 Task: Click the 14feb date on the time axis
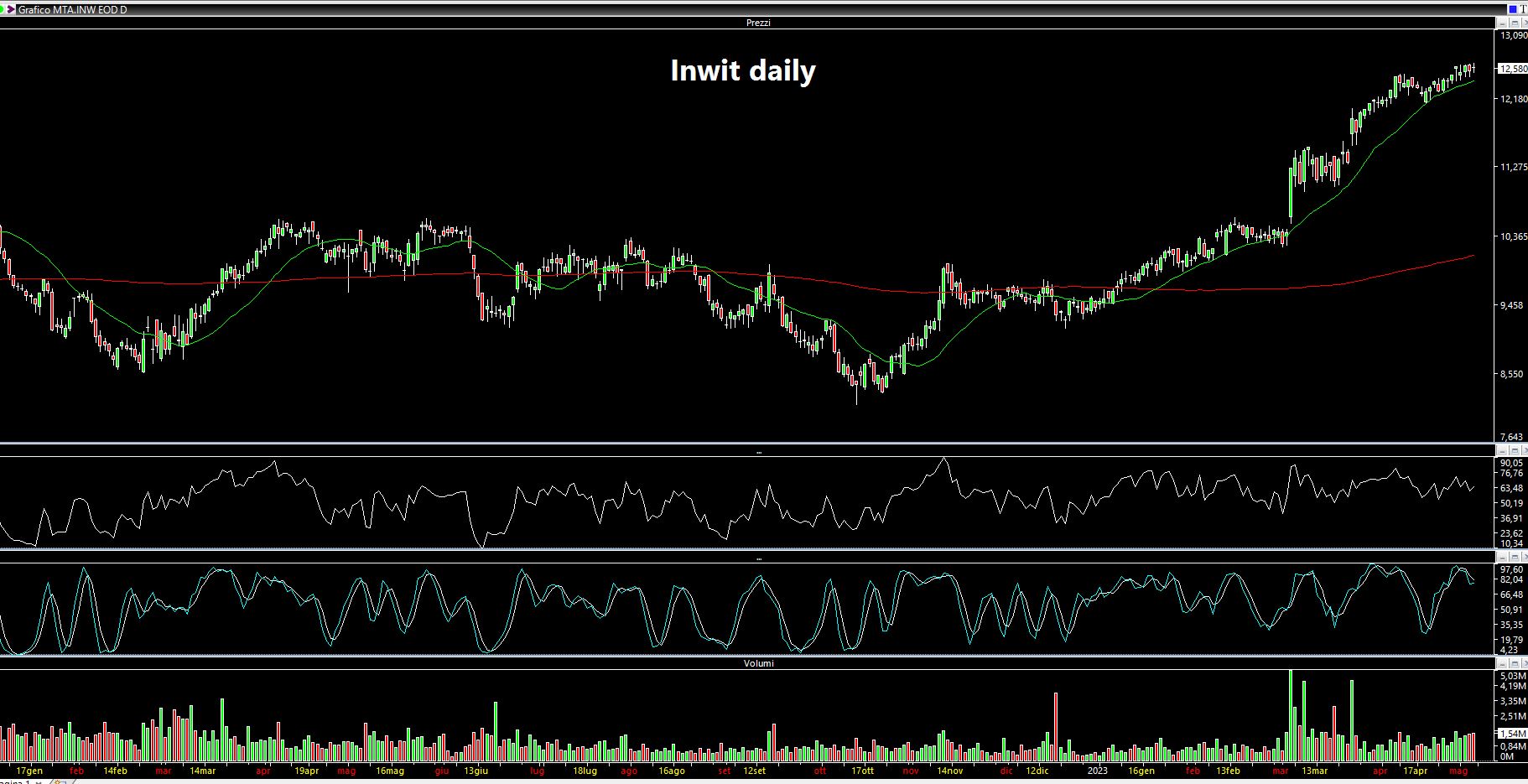pos(115,771)
